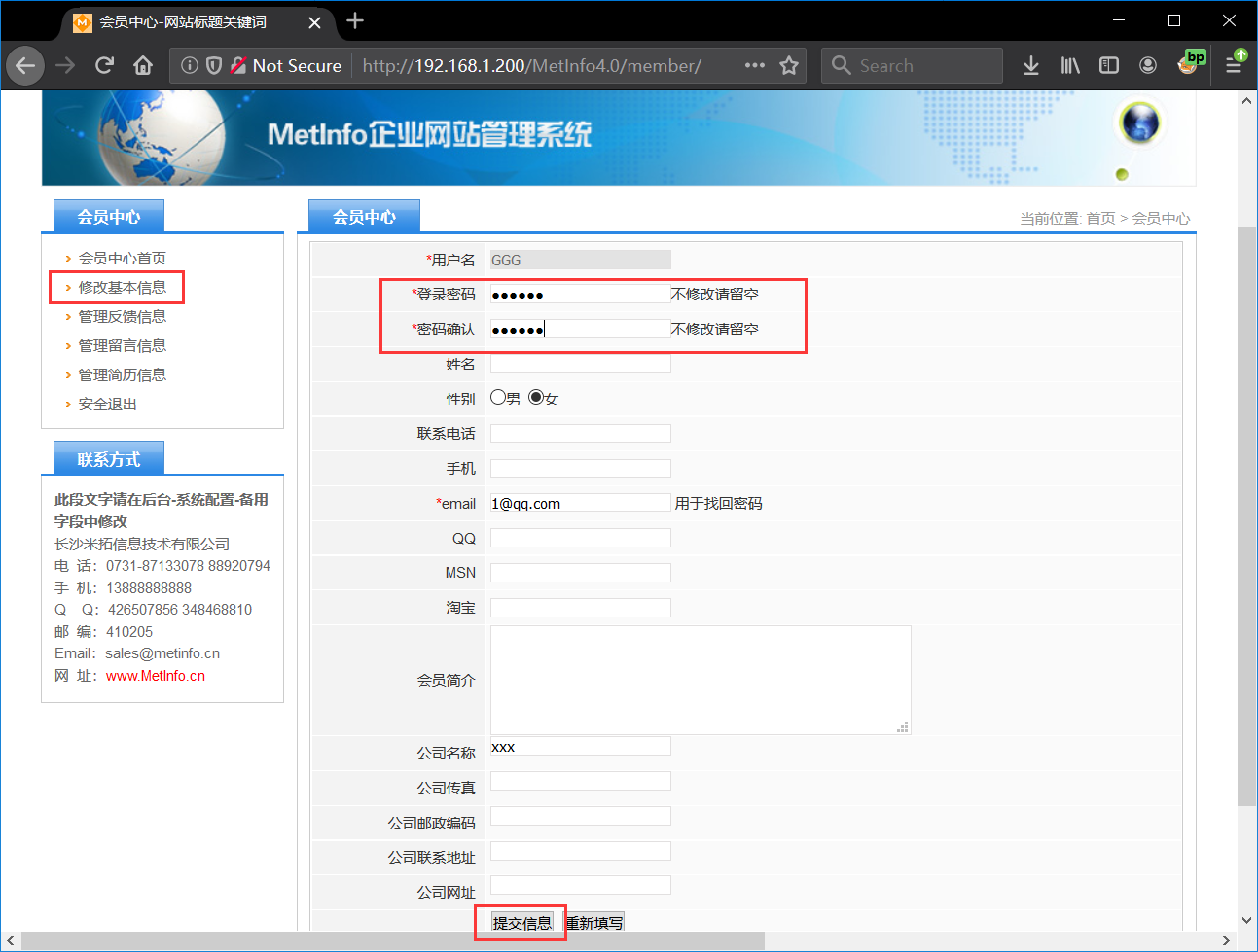The image size is (1258, 952).
Task: Click the 公司名称 input field
Action: click(x=580, y=746)
